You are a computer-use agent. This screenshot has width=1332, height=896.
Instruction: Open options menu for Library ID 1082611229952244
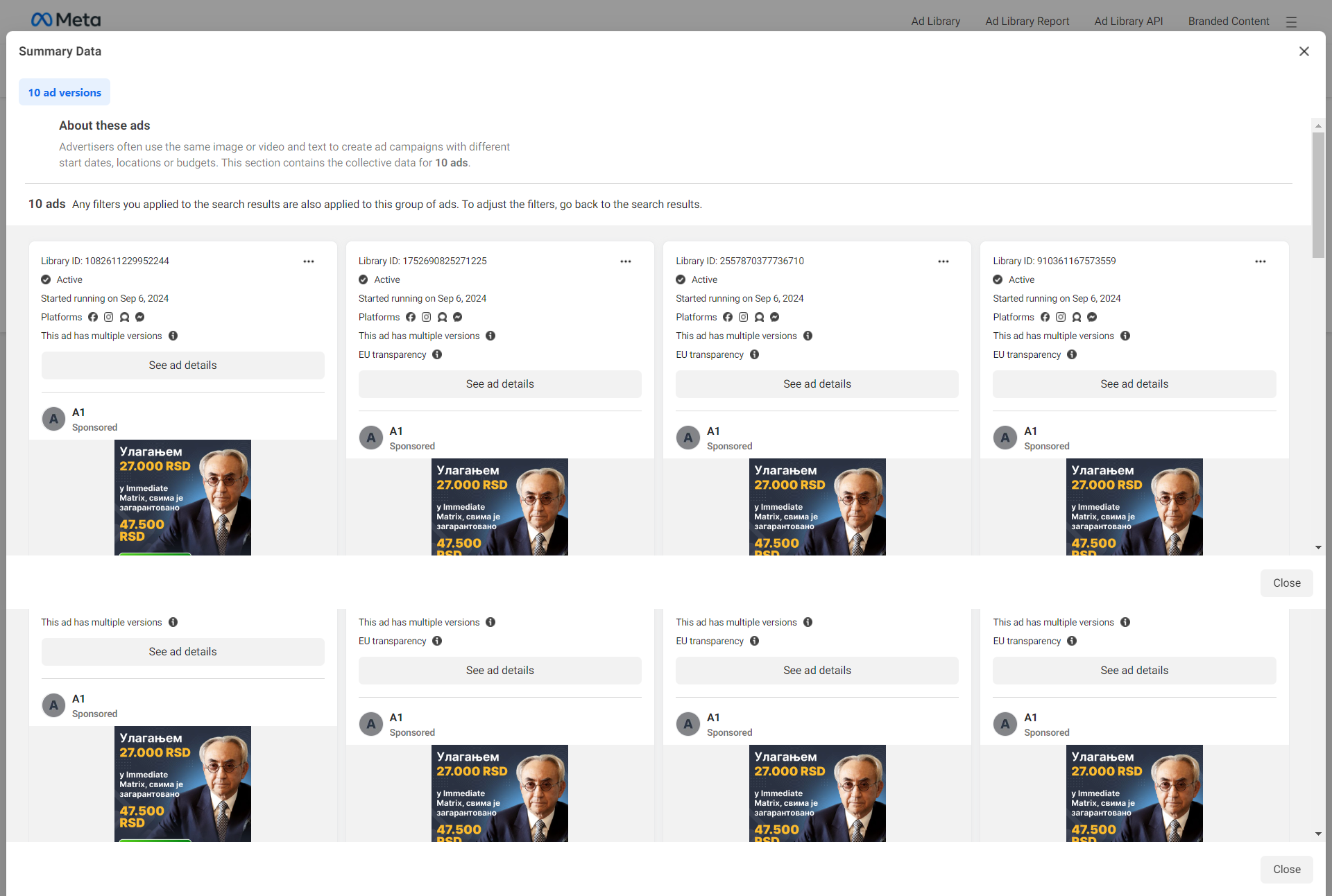(x=309, y=261)
